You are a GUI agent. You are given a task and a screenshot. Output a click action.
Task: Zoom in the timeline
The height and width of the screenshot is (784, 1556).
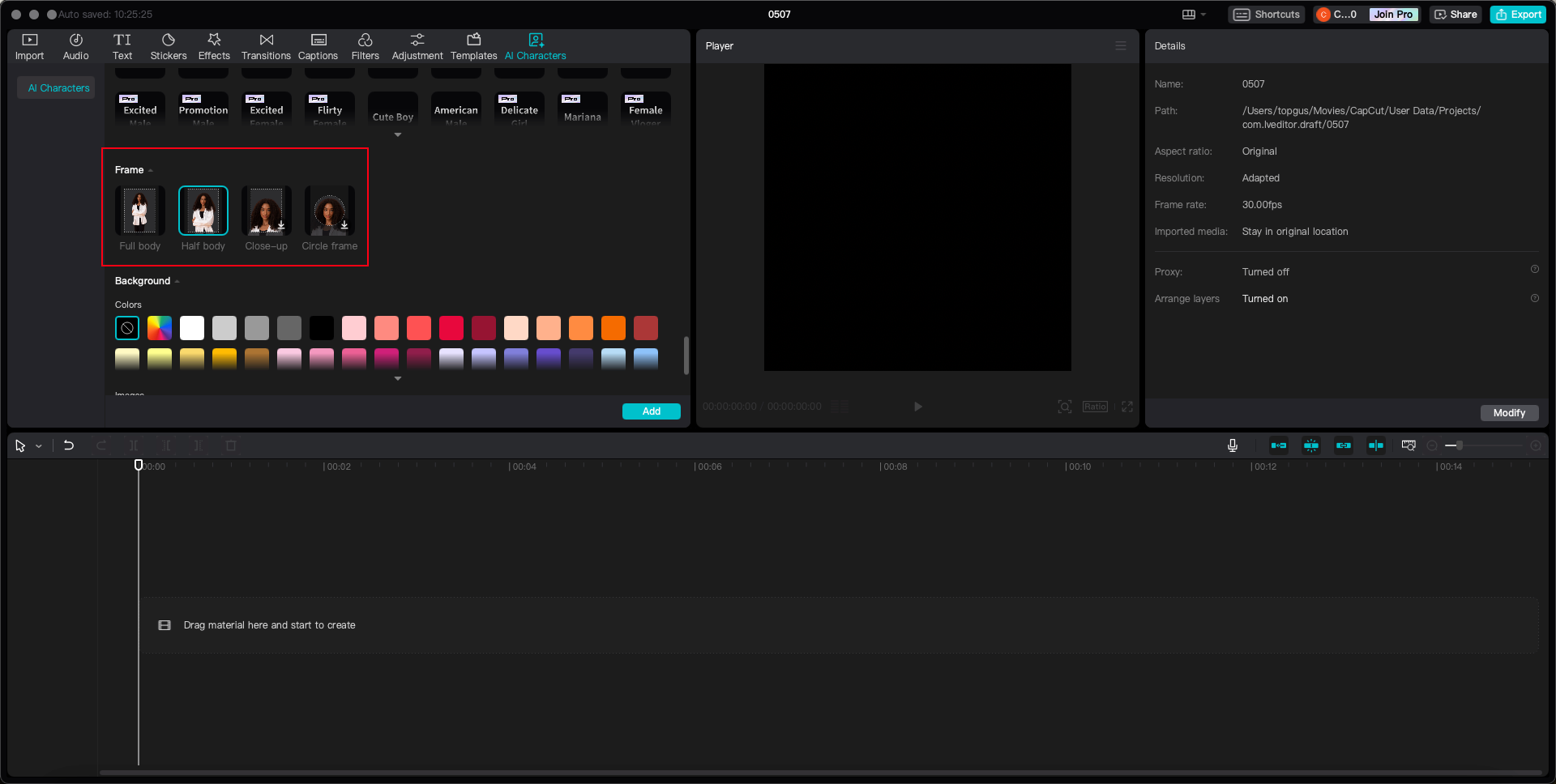1536,445
